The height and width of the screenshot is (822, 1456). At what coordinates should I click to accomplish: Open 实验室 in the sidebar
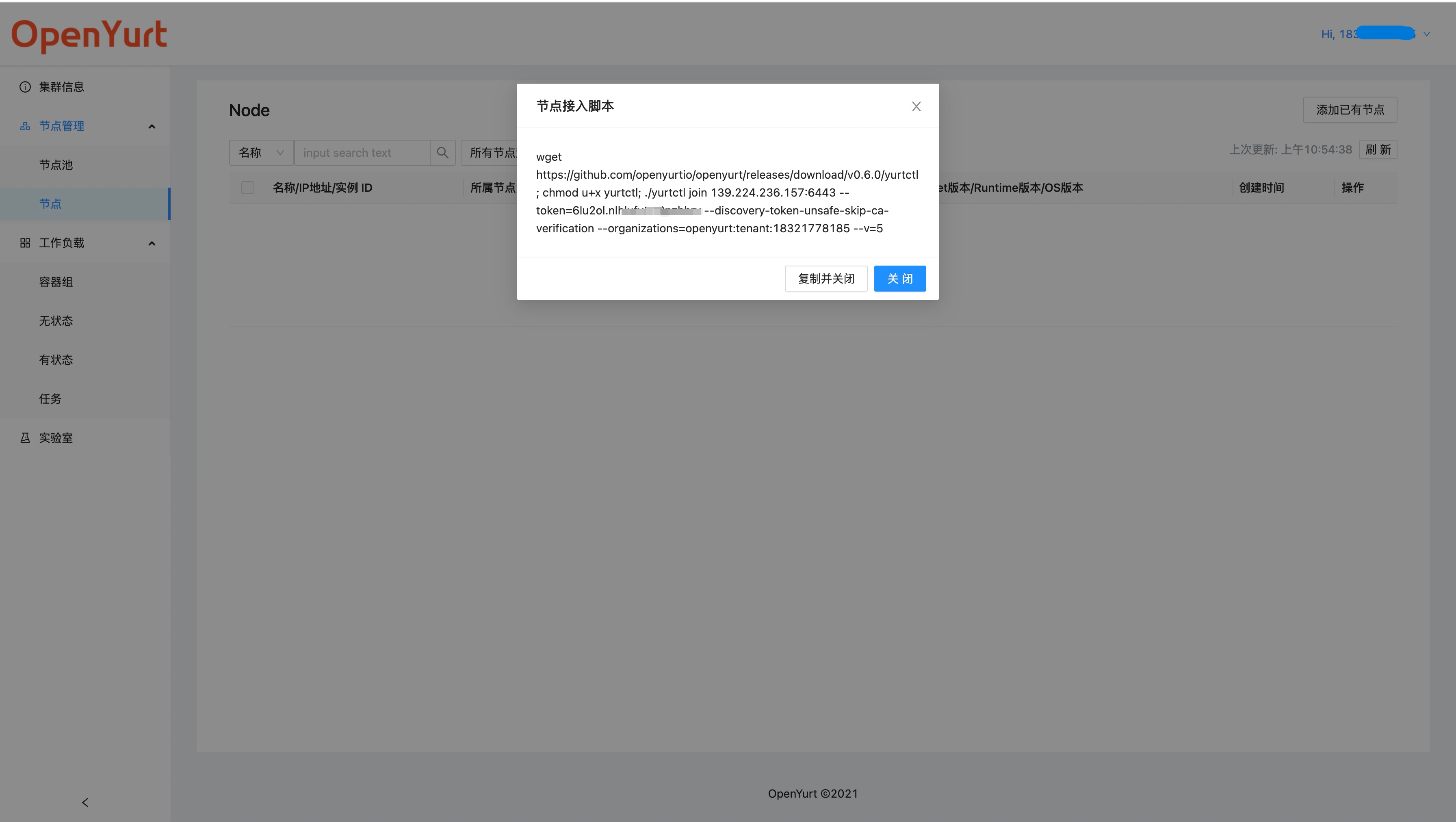tap(85, 438)
